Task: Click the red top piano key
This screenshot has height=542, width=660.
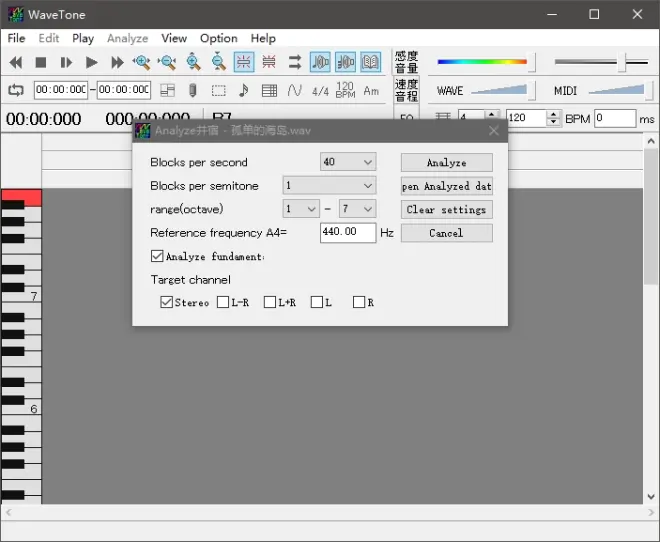Action: coord(21,196)
